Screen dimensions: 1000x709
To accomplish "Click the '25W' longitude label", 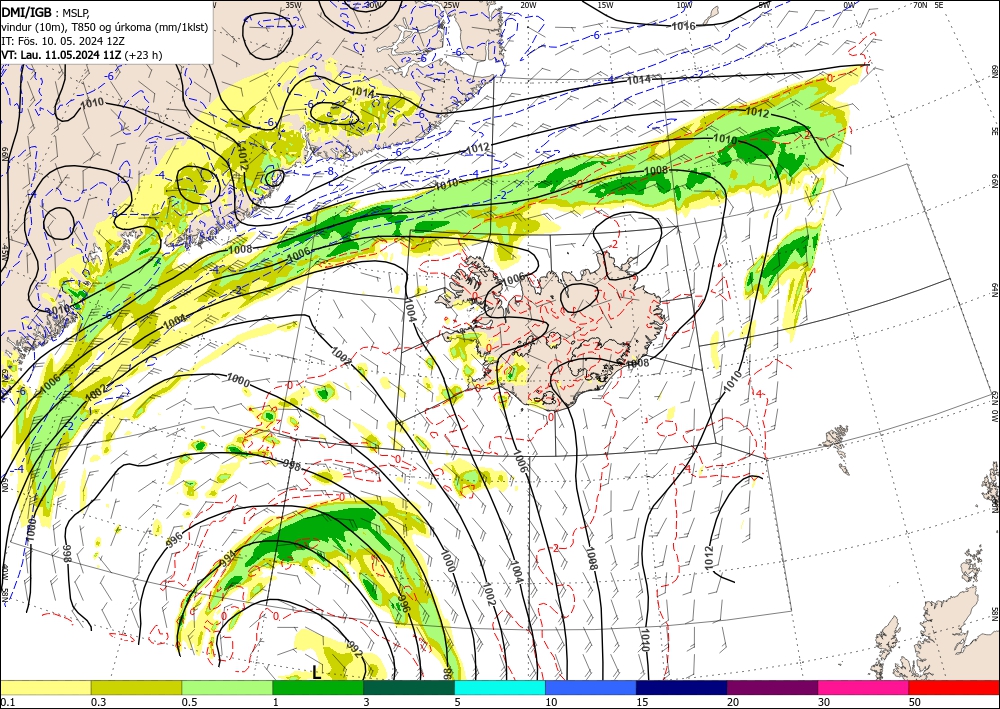I will (451, 4).
